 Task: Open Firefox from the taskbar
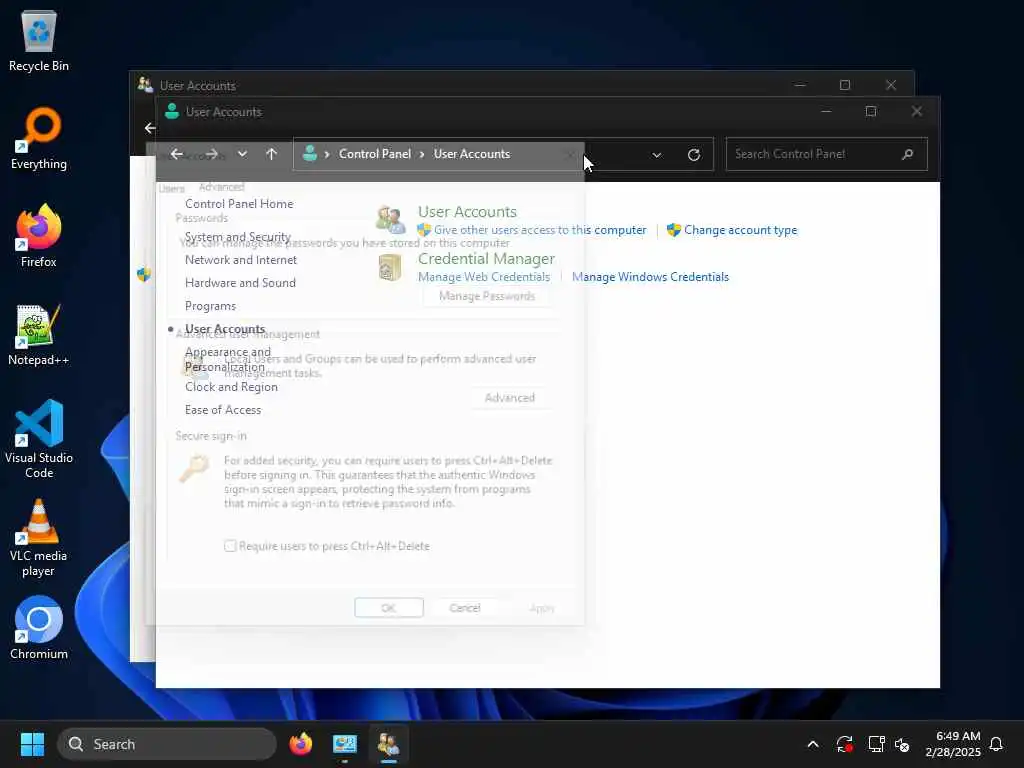[300, 744]
